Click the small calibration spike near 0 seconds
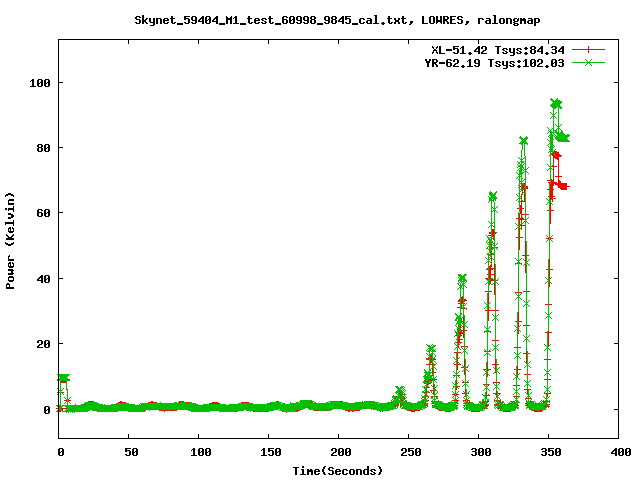The height and width of the screenshot is (480, 640). [63, 378]
